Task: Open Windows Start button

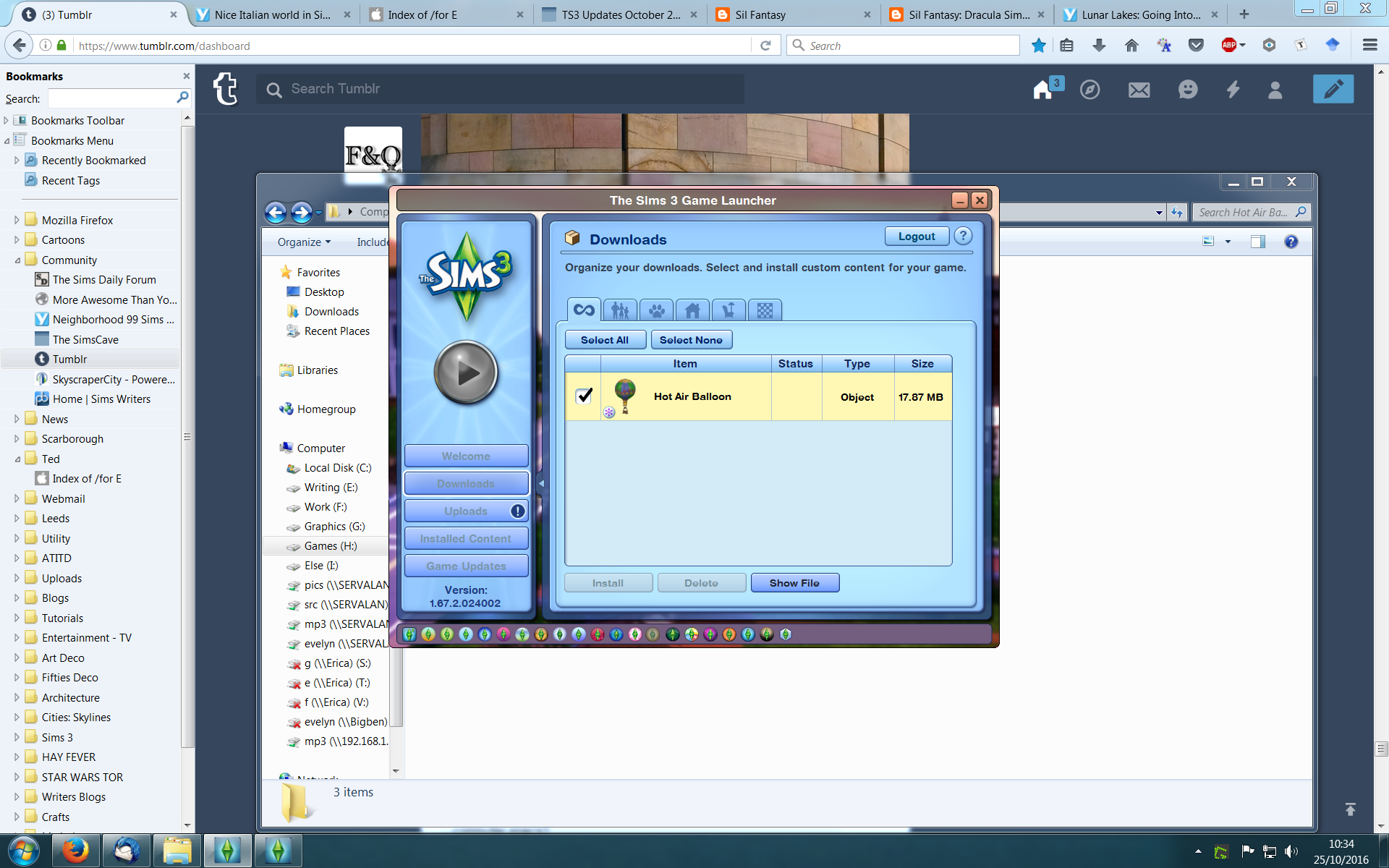Action: [x=23, y=851]
